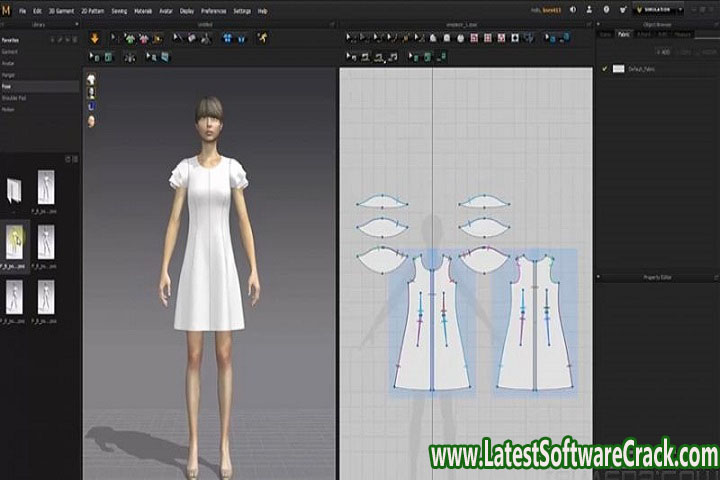Open the Sewing menu
720x480 pixels.
[x=119, y=11]
